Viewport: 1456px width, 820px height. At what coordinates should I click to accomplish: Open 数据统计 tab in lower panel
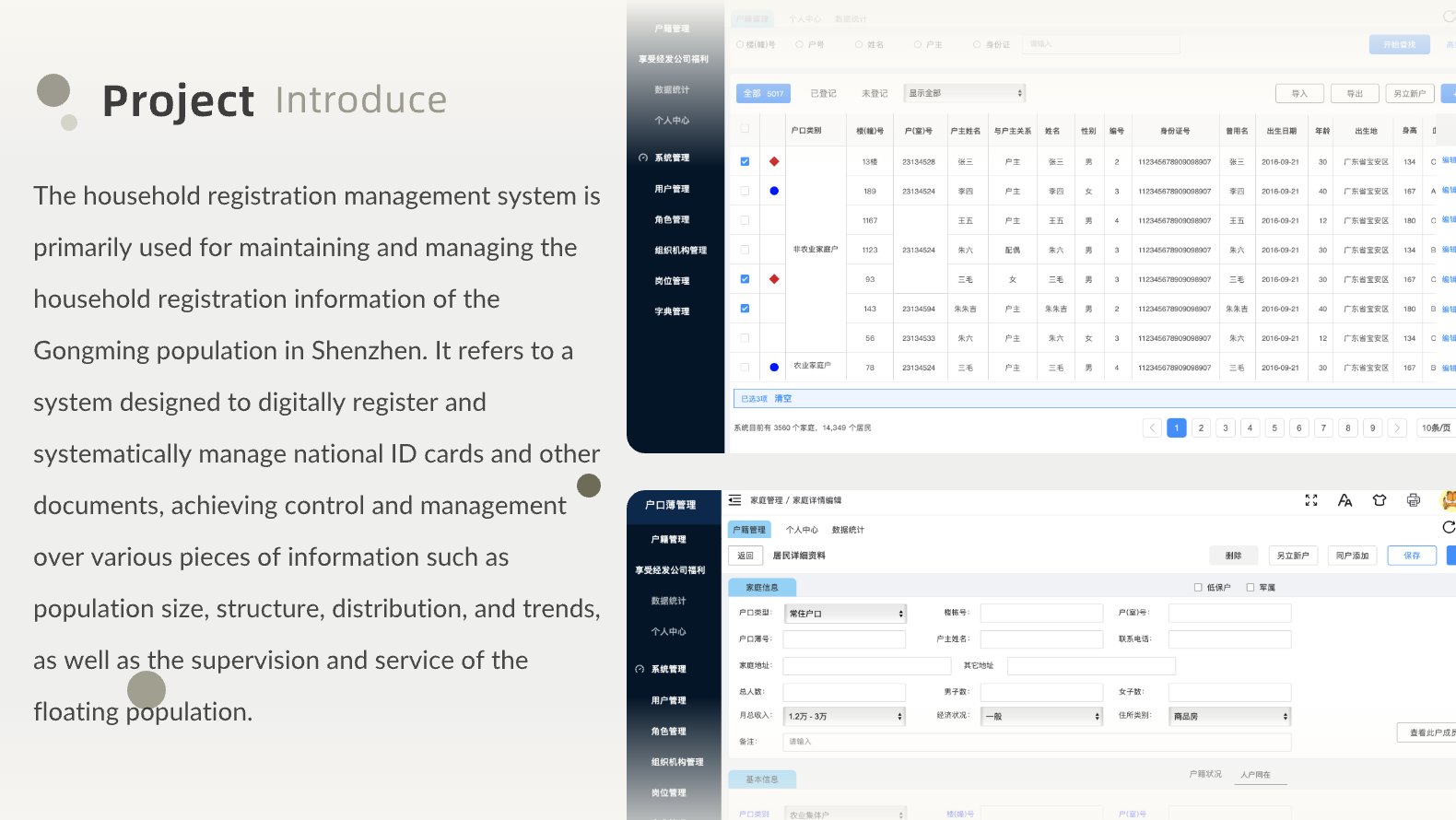click(848, 530)
